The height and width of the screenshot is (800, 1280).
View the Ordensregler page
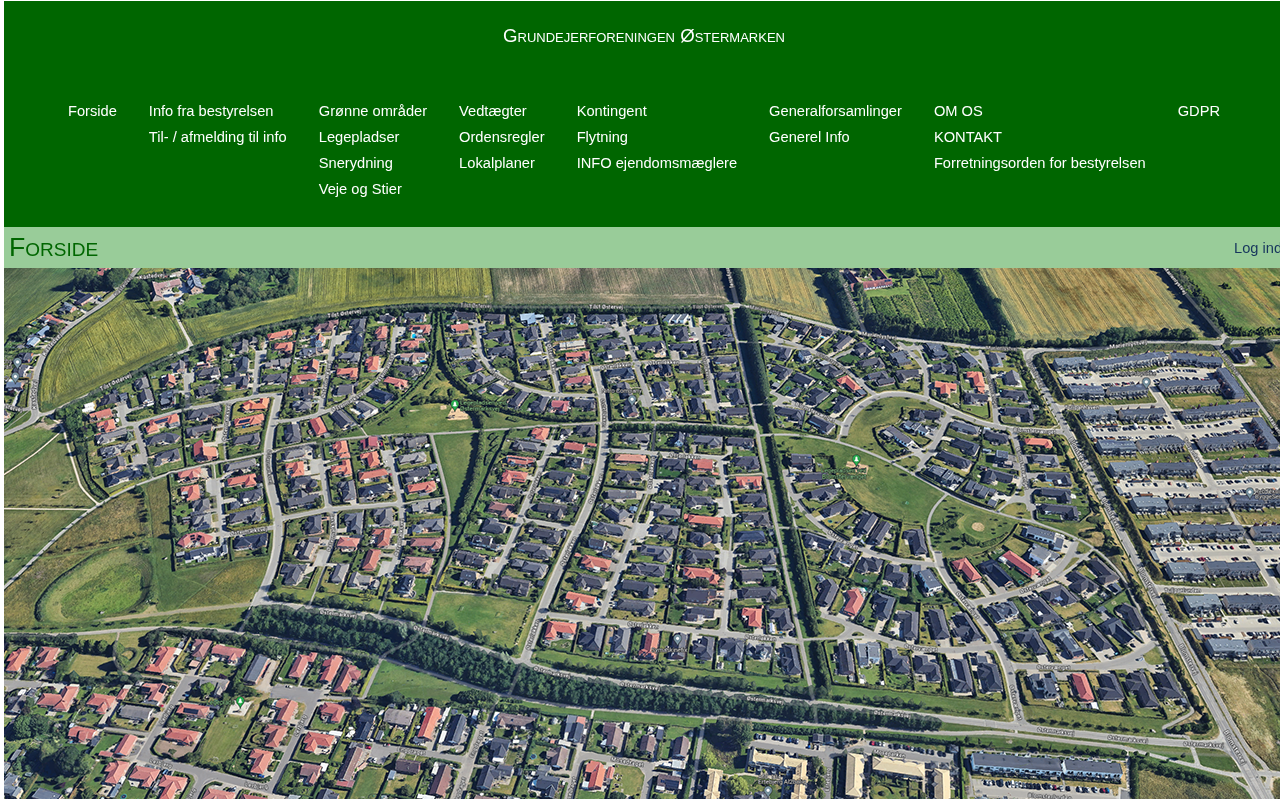[501, 137]
